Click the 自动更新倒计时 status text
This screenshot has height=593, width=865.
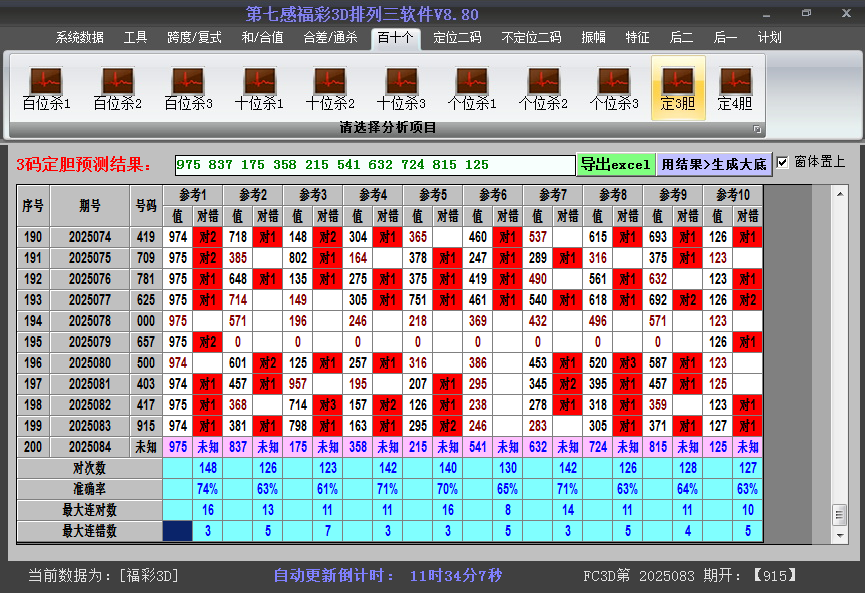tap(388, 576)
